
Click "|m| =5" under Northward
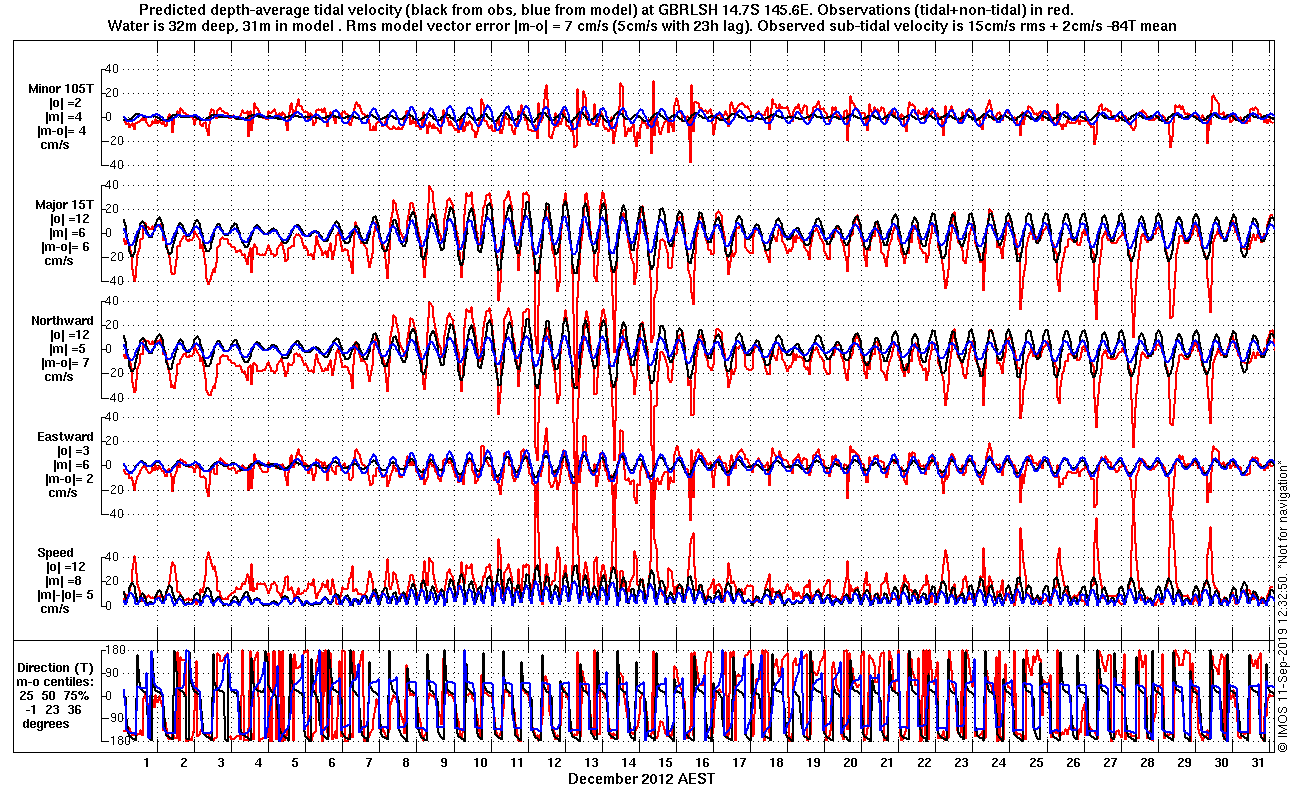tap(69, 349)
